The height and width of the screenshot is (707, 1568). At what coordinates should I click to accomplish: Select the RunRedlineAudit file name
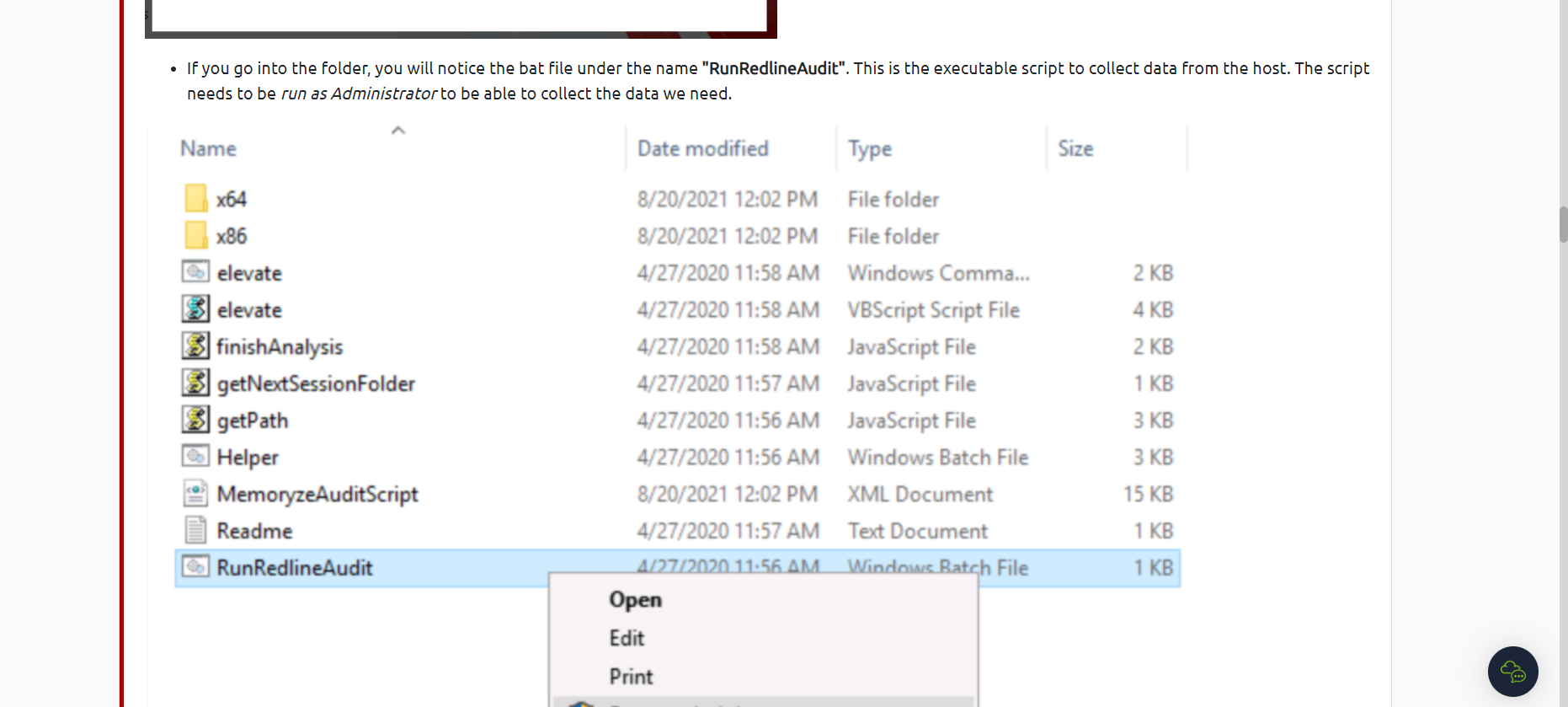coord(294,567)
